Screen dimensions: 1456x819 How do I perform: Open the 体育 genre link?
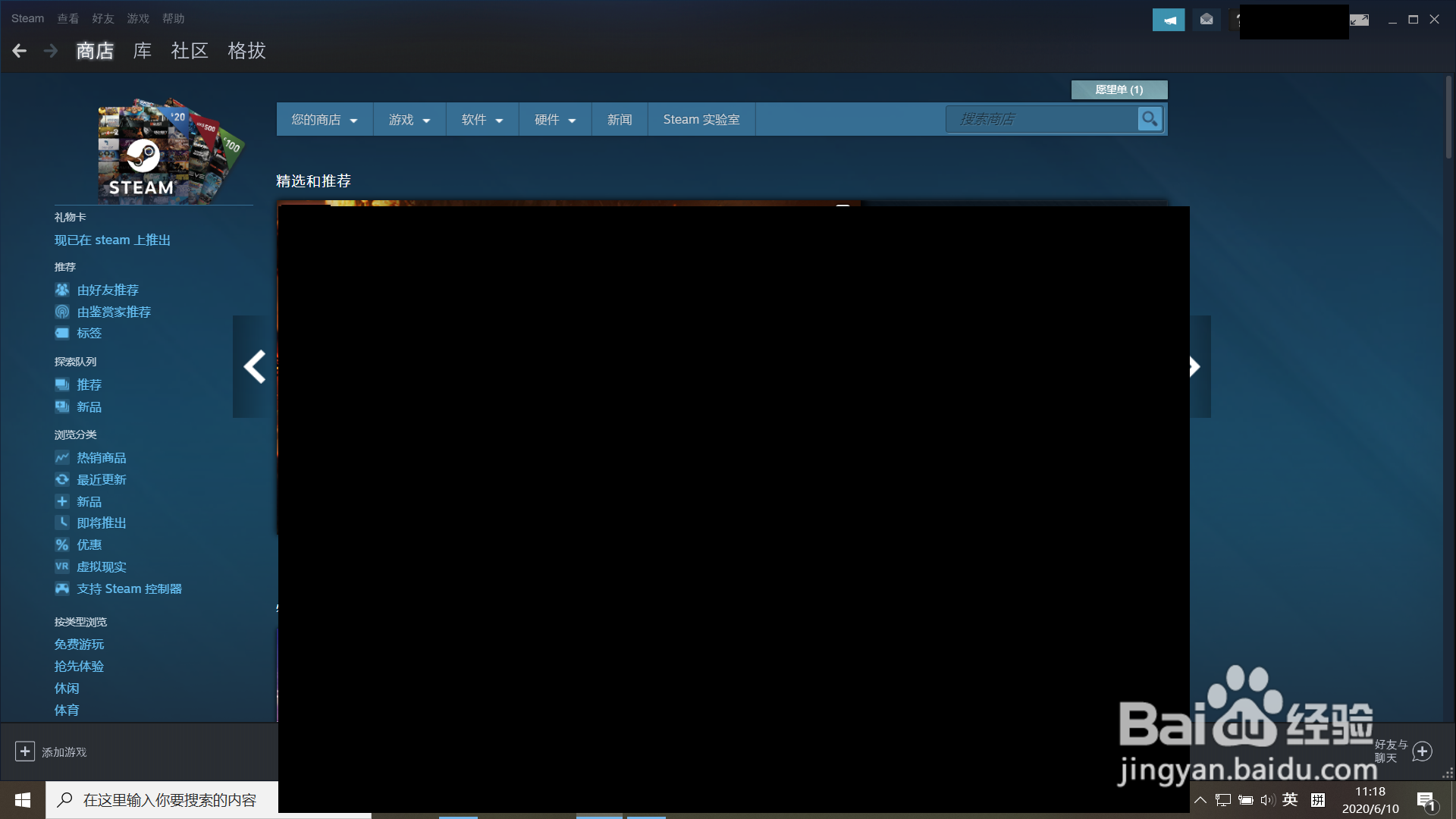[x=67, y=710]
